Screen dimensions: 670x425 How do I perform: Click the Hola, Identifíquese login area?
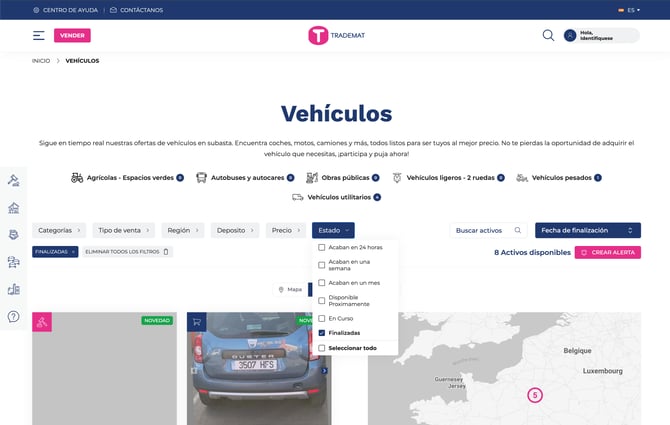(x=602, y=35)
